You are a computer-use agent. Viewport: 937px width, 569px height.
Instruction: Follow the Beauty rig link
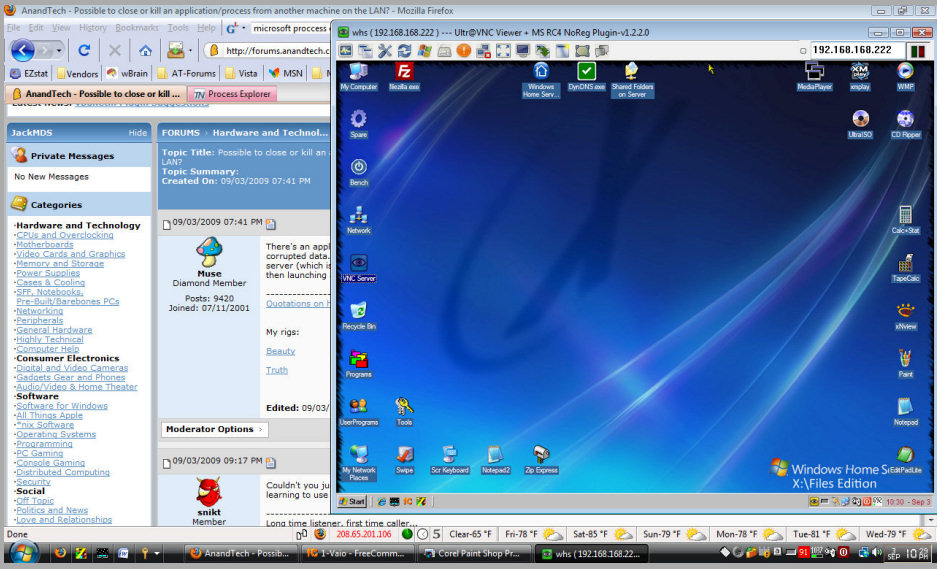(280, 351)
